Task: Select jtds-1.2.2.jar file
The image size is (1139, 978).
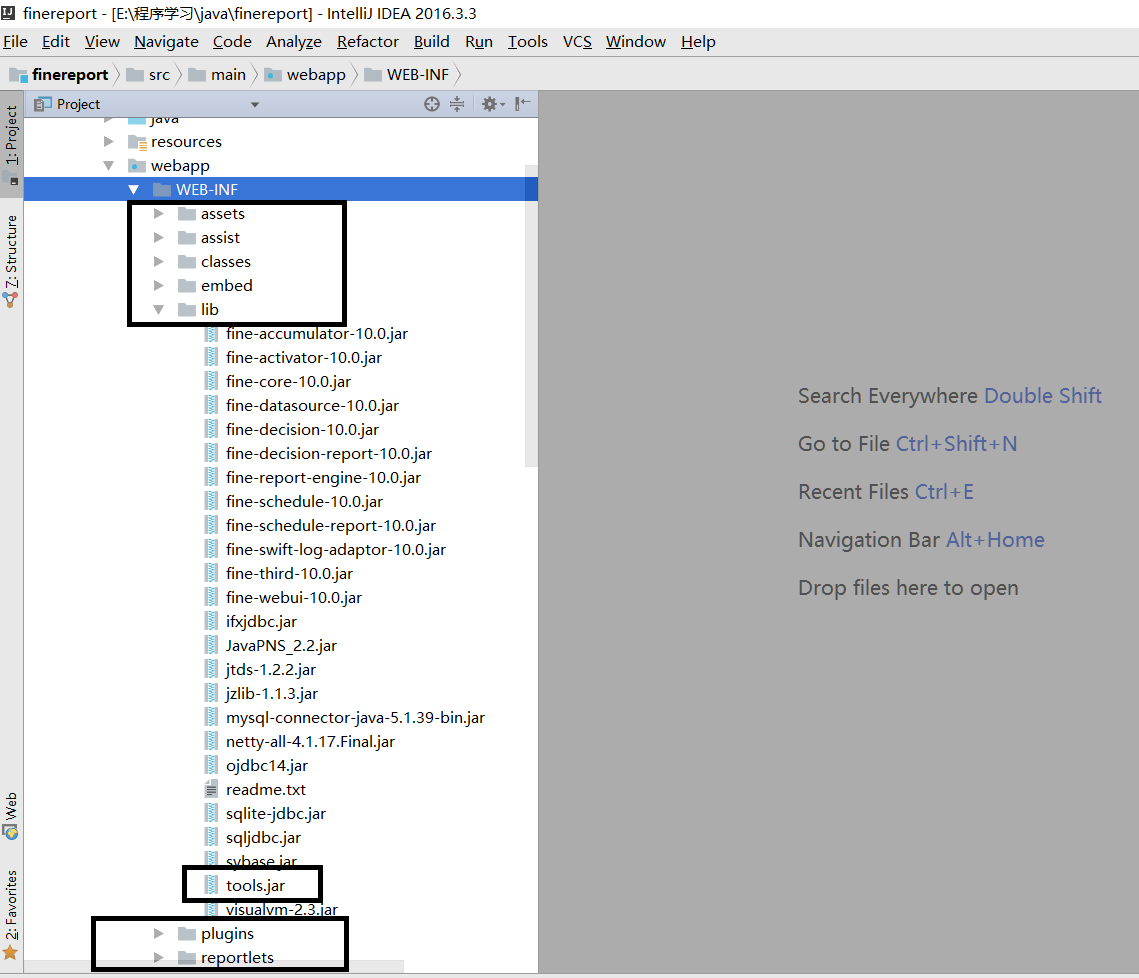Action: point(270,669)
